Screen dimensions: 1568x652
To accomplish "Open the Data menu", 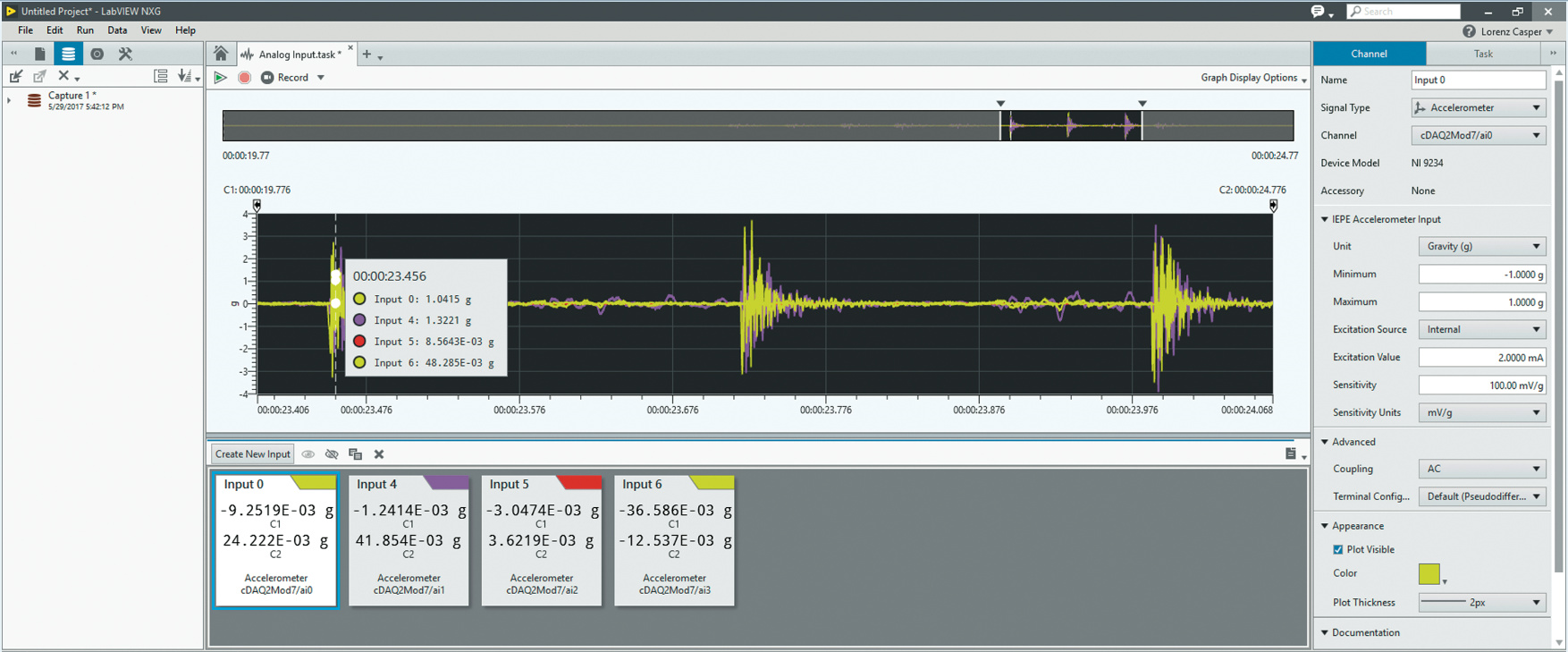I will pos(117,30).
